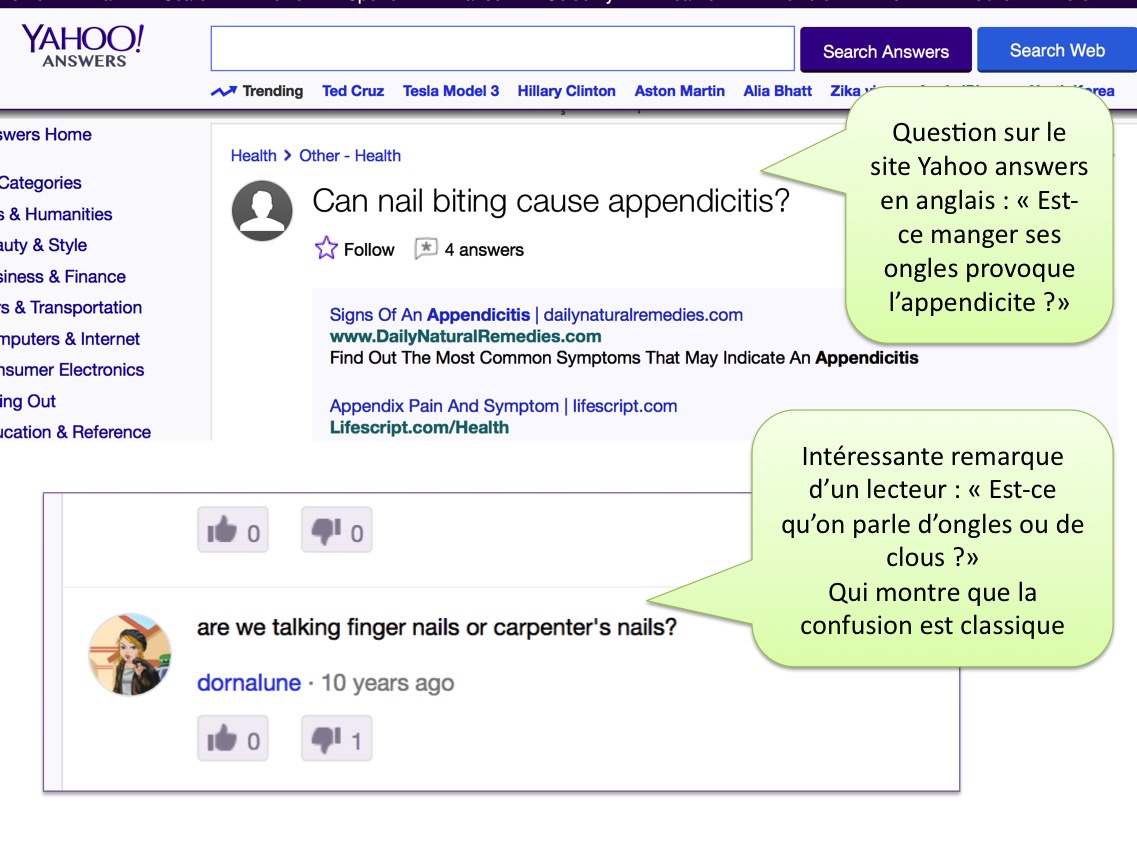Screen dimensions: 1137x853
Task: Open the Yahoo Answers logo
Action: pos(83,46)
